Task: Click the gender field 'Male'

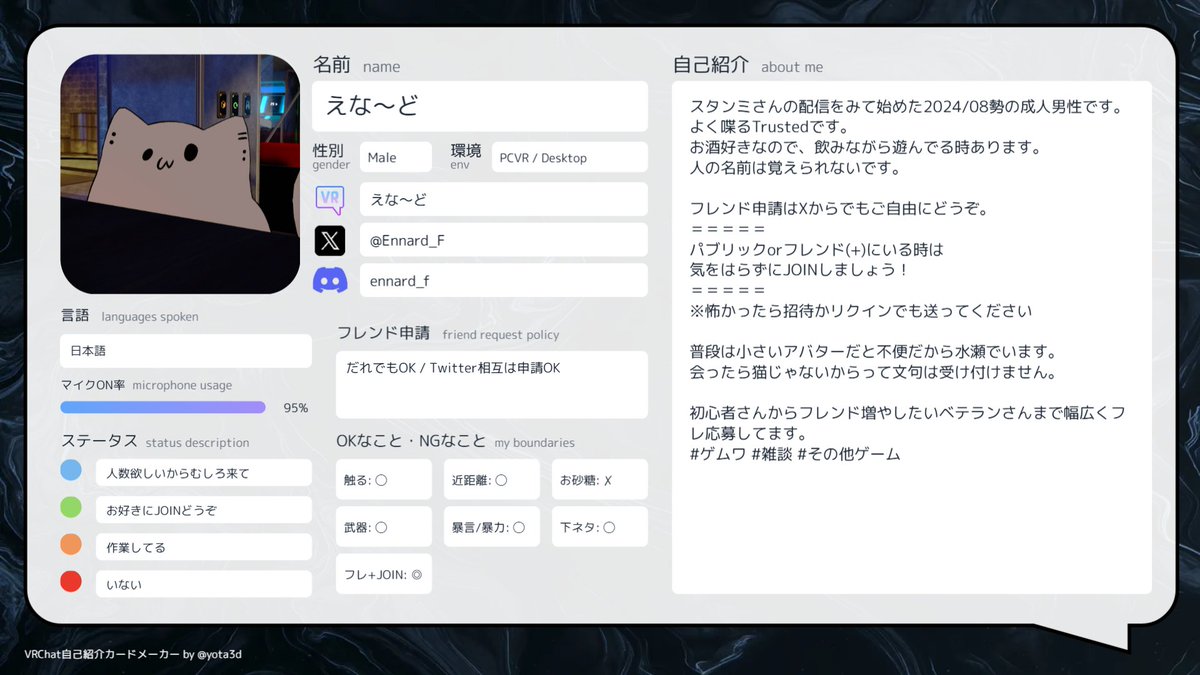Action: pos(396,157)
